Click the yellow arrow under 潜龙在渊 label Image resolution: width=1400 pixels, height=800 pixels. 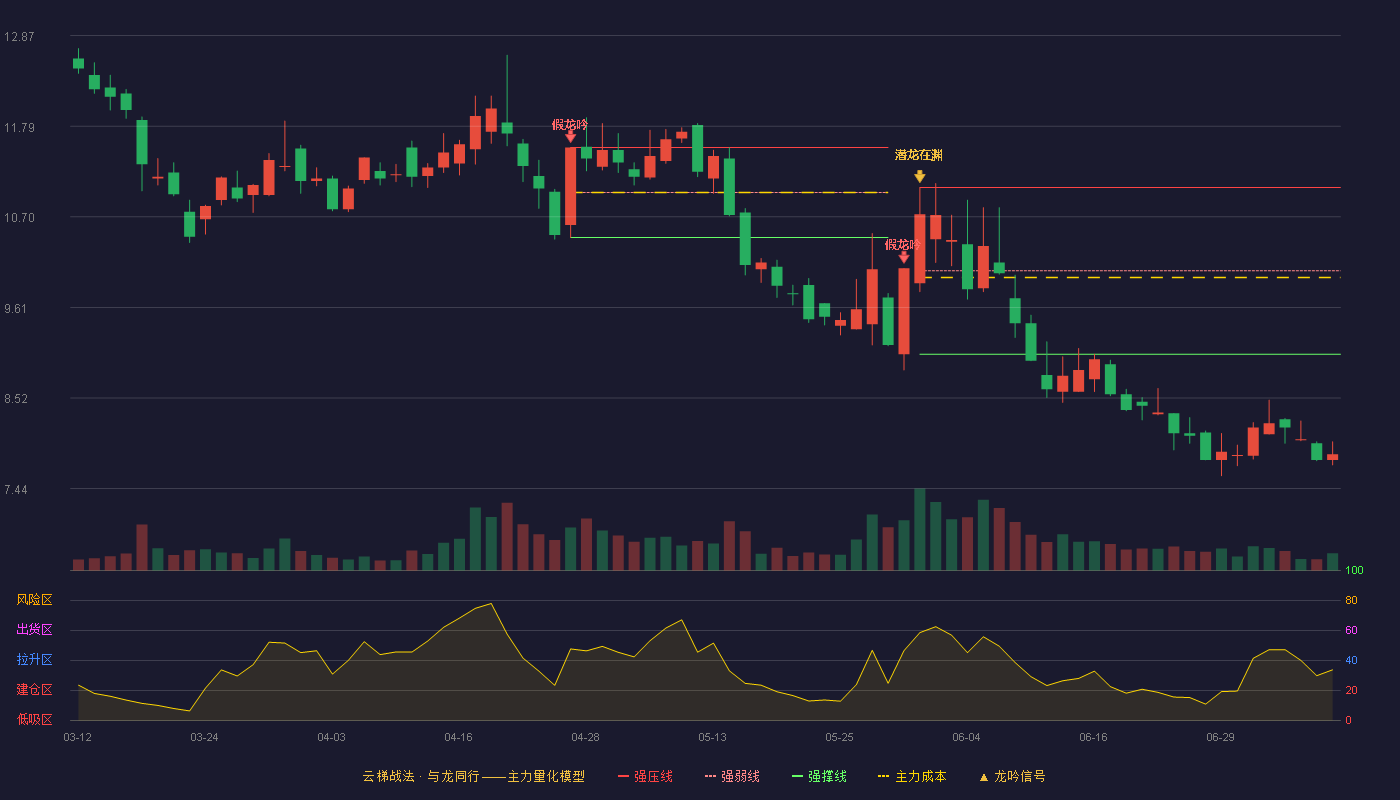click(x=920, y=176)
